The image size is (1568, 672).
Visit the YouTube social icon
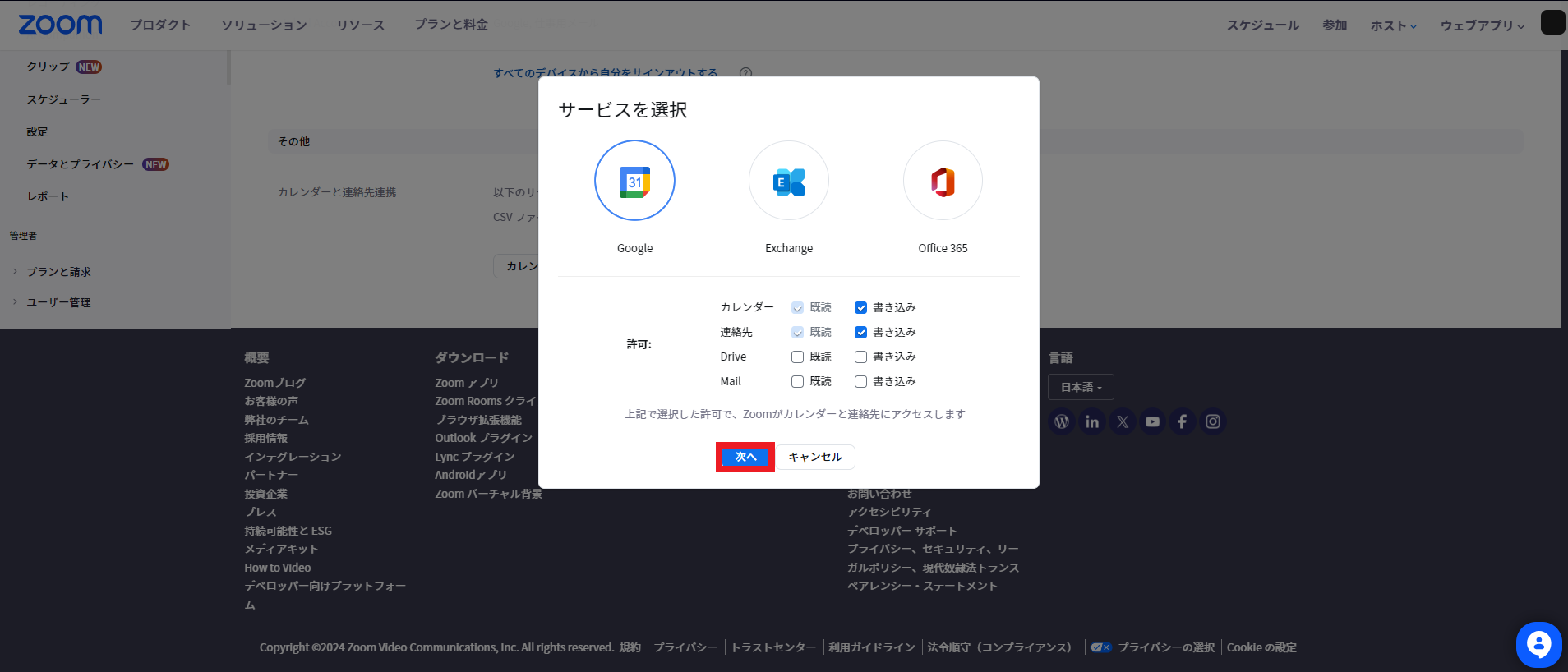1152,421
